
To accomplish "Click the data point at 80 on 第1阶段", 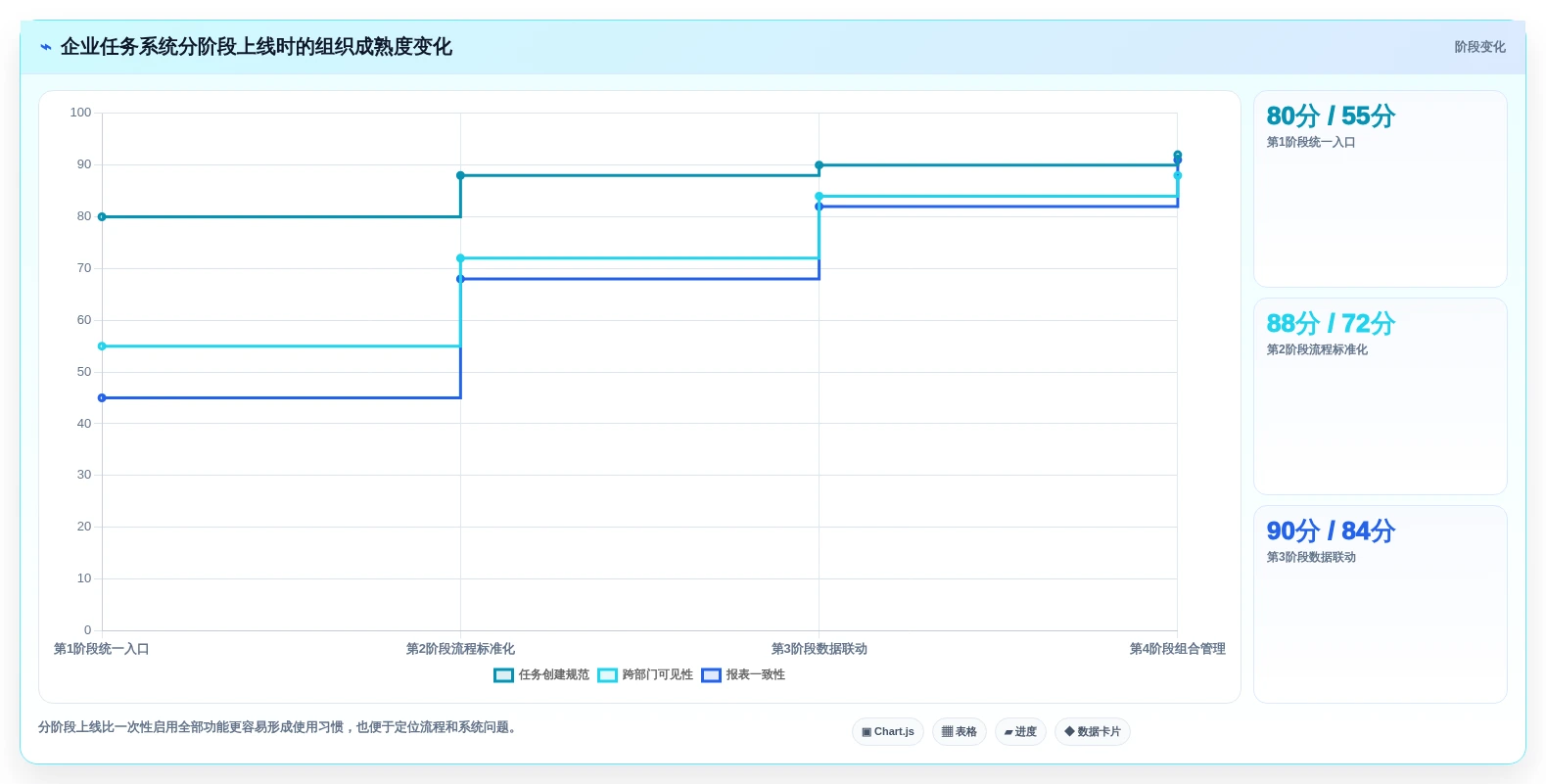I will [x=102, y=216].
